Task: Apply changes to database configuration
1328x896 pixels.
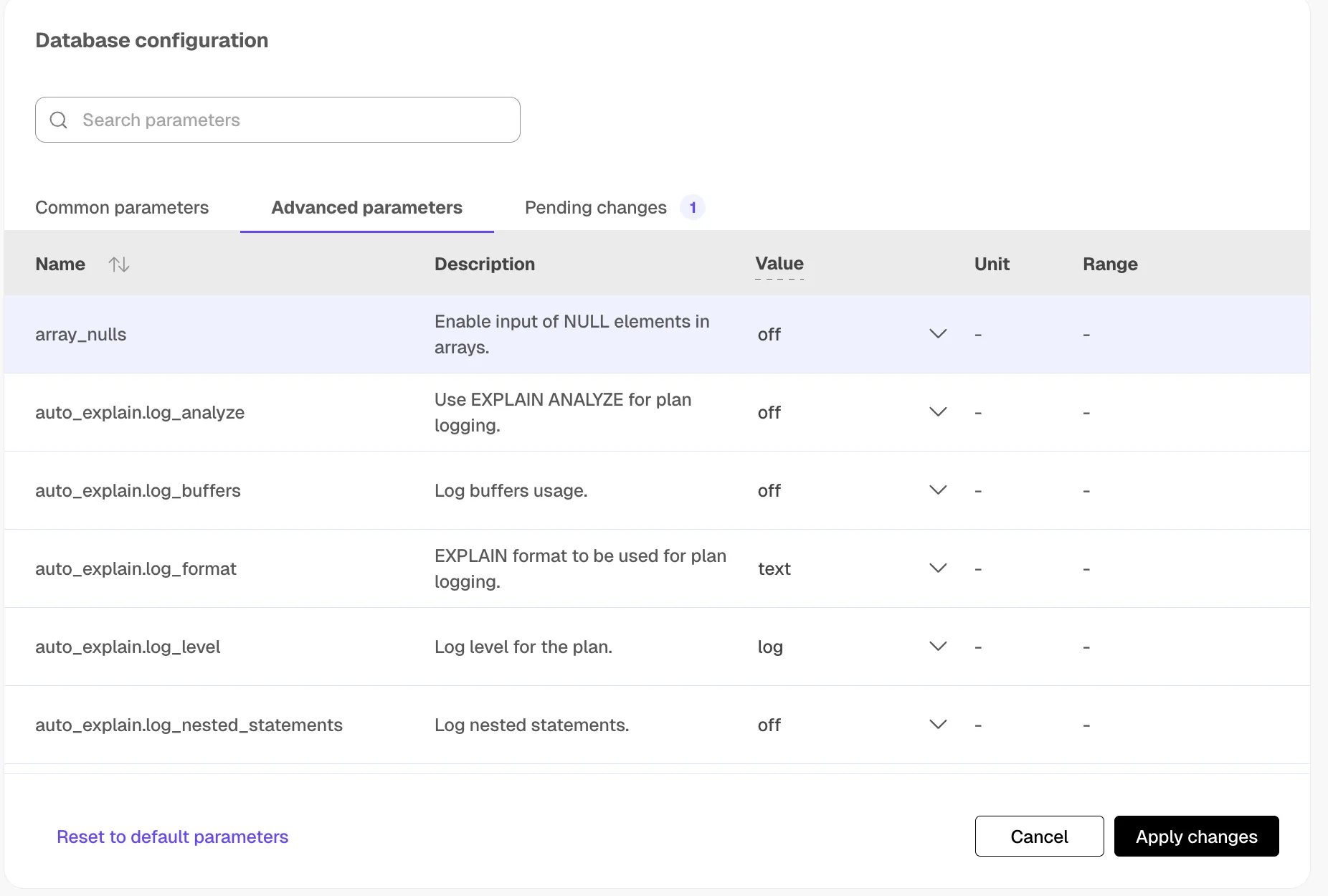Action: [x=1196, y=837]
